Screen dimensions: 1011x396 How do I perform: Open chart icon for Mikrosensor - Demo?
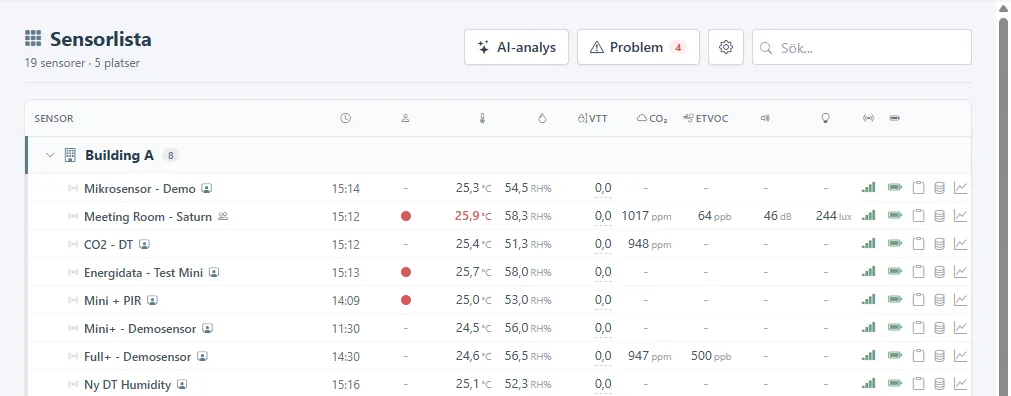pos(961,188)
